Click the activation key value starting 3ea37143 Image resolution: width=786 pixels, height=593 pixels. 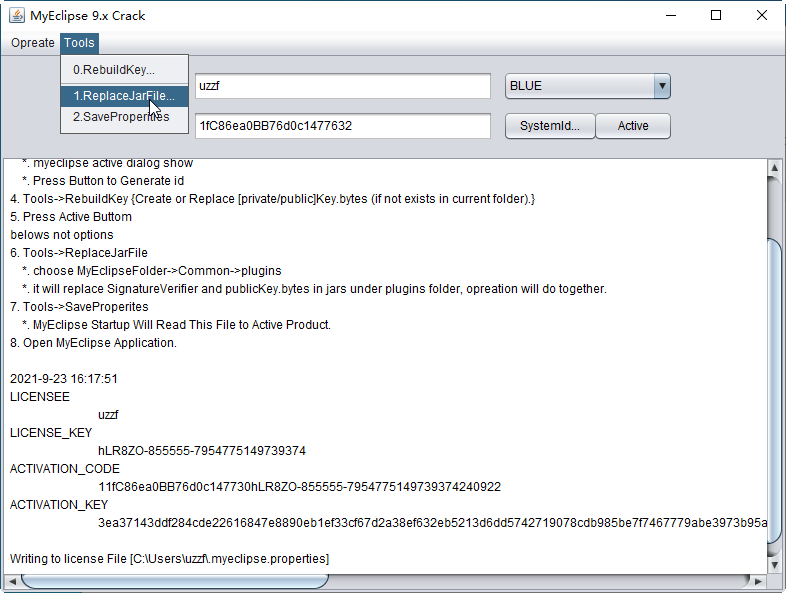pos(432,523)
